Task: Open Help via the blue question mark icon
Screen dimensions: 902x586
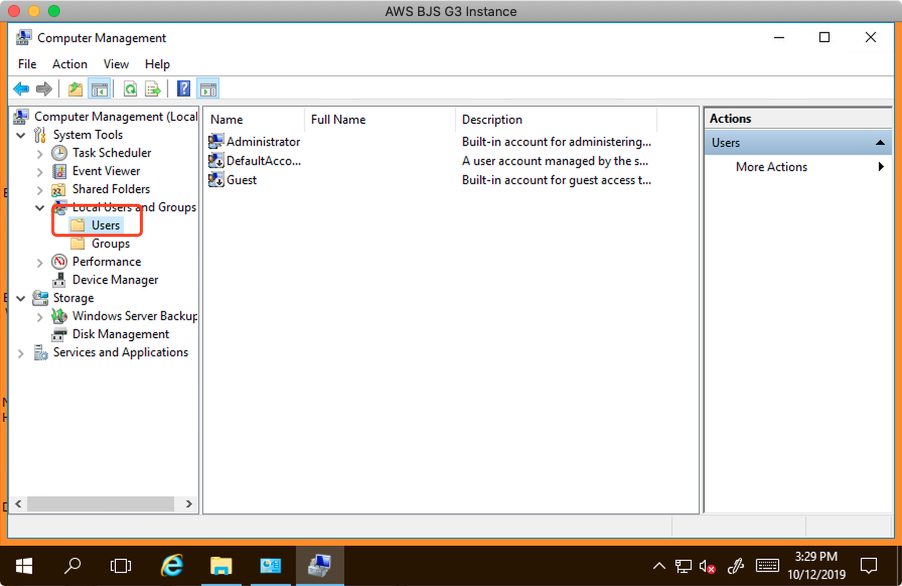Action: (184, 89)
